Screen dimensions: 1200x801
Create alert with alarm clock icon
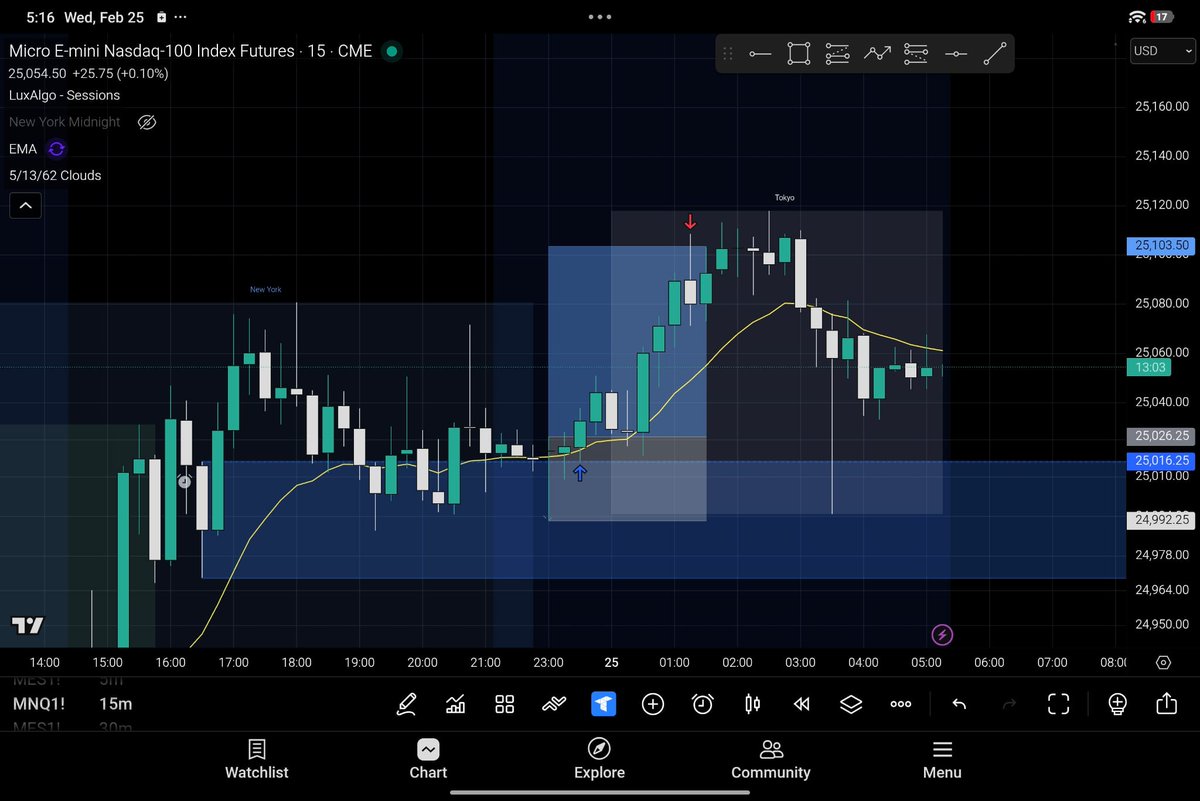pyautogui.click(x=703, y=704)
